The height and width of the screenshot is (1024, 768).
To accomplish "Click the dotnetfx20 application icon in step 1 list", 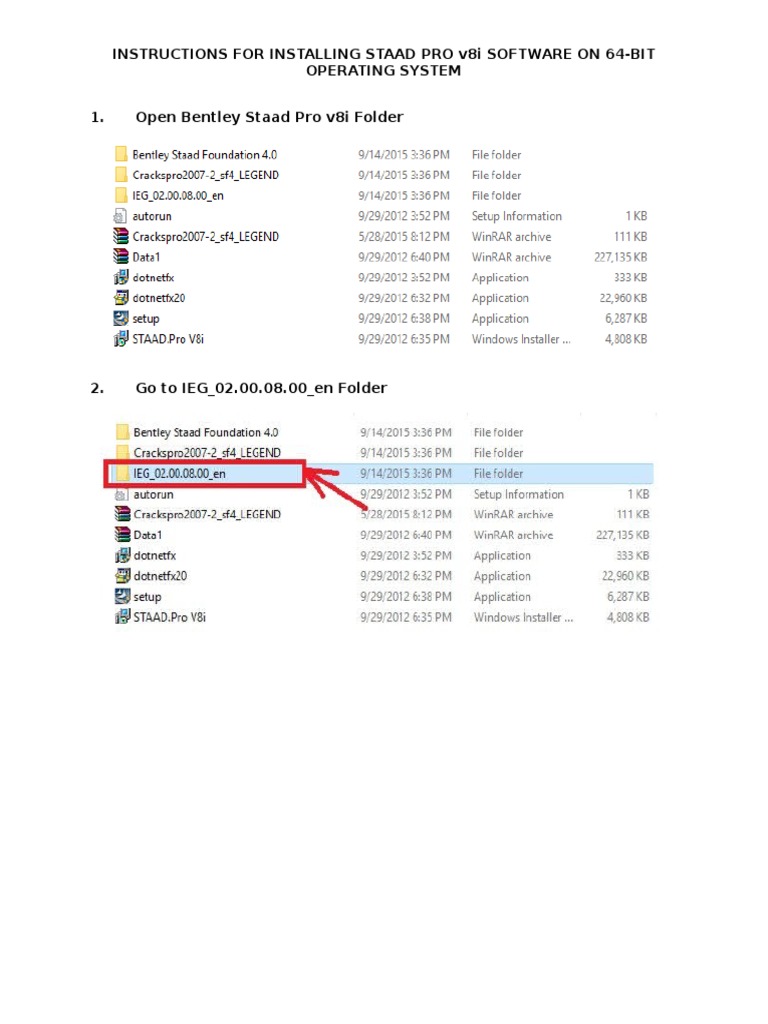I will pyautogui.click(x=121, y=298).
